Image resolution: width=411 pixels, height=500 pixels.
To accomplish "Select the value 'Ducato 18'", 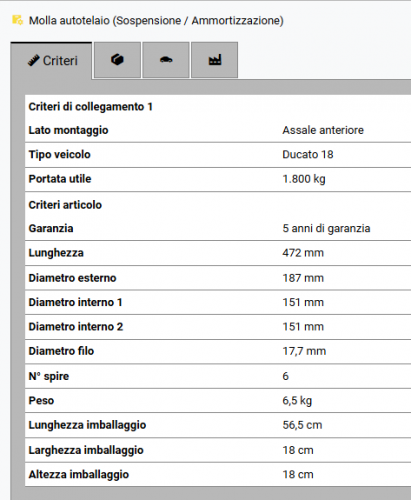I will pyautogui.click(x=308, y=154).
